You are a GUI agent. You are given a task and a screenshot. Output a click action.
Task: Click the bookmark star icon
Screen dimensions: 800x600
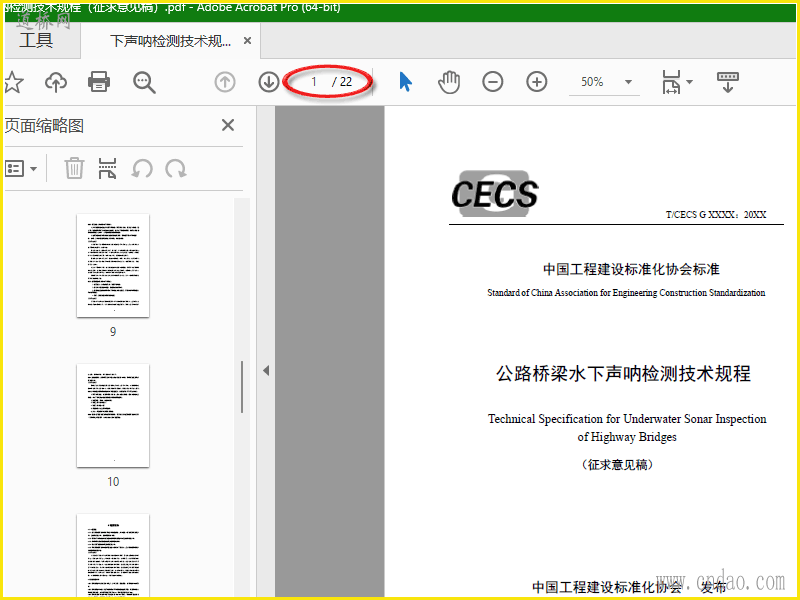pyautogui.click(x=14, y=82)
